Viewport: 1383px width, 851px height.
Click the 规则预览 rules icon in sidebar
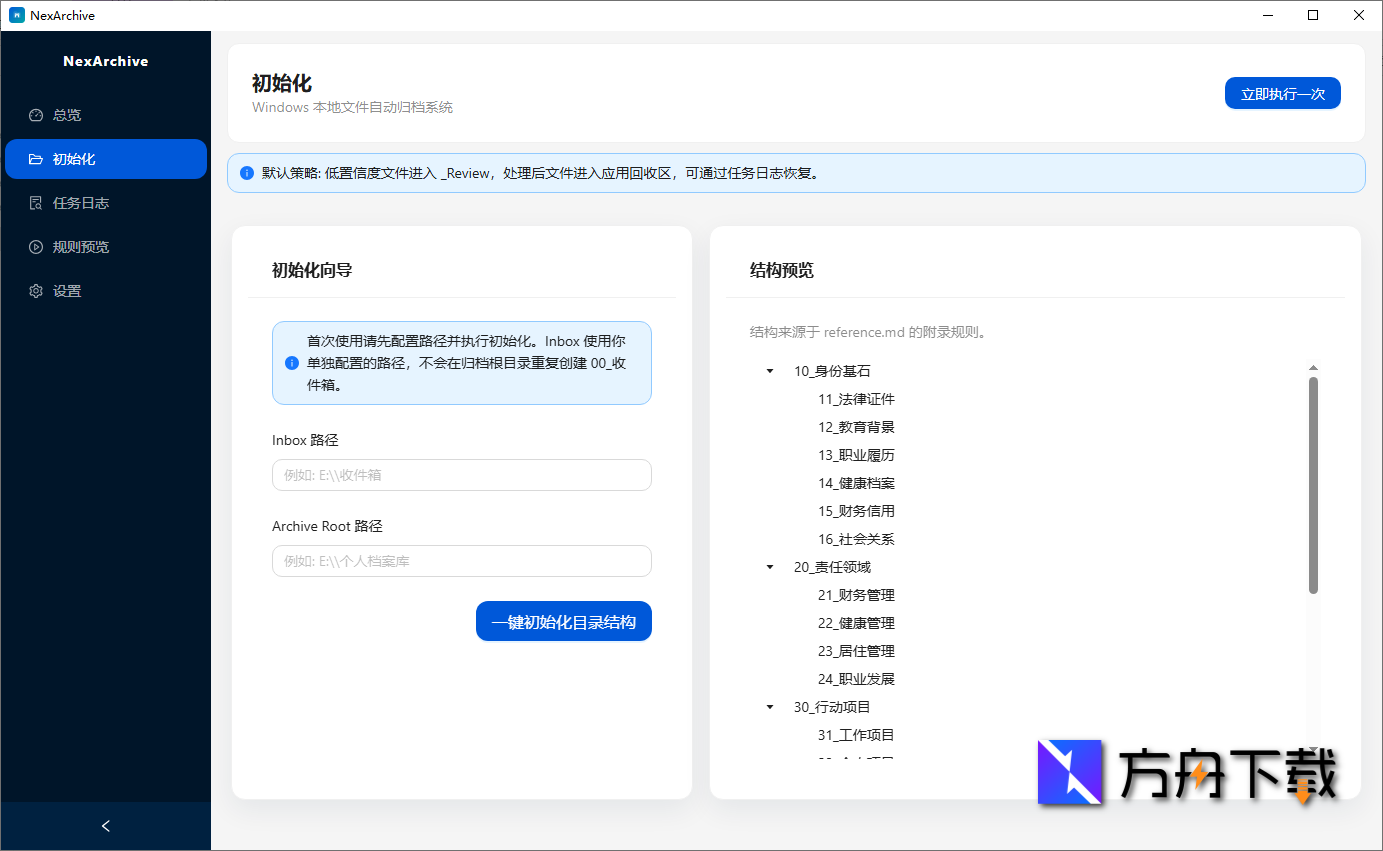pyautogui.click(x=36, y=246)
